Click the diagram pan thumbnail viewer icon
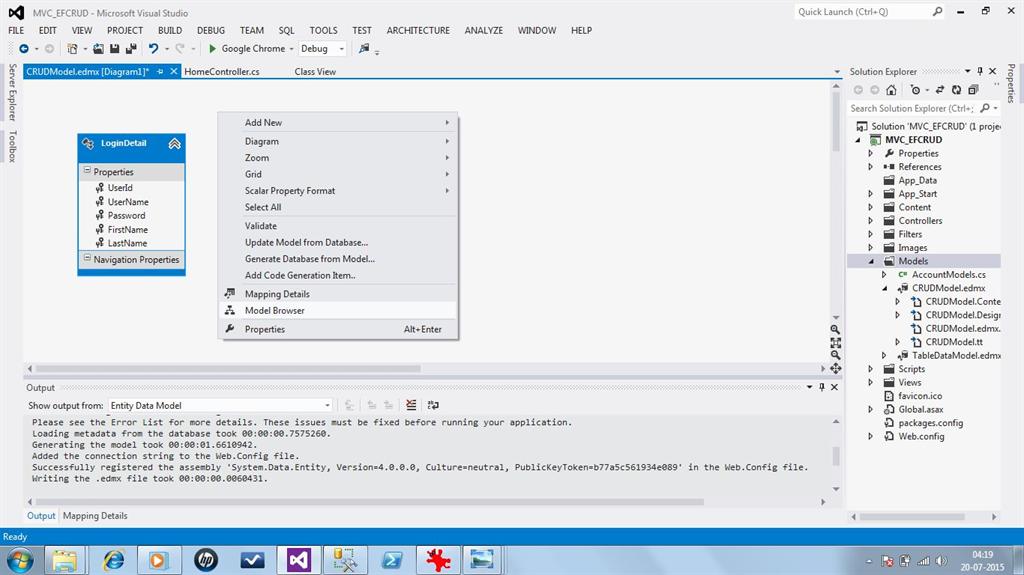The image size is (1024, 575). point(835,369)
